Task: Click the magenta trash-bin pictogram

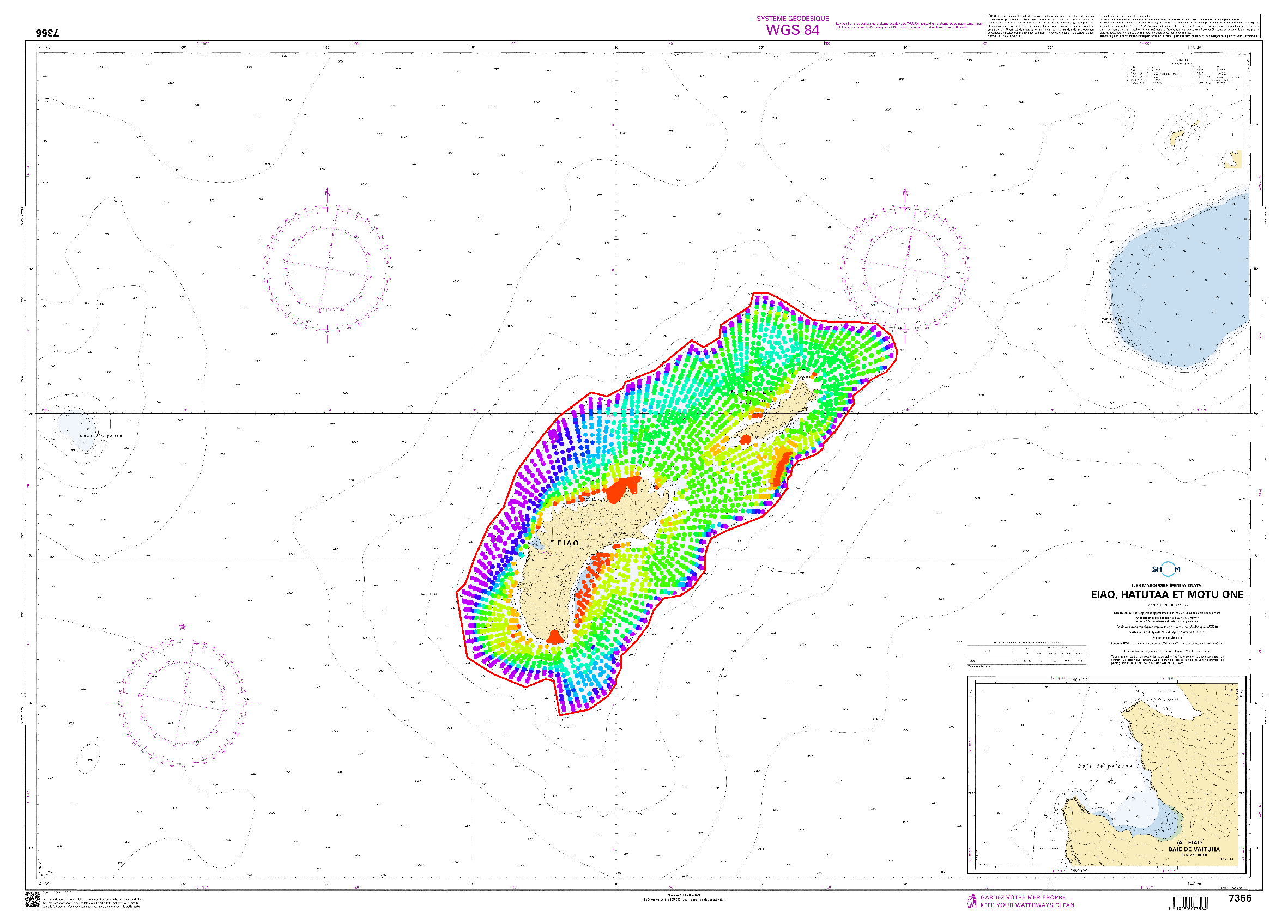Action: pyautogui.click(x=972, y=901)
